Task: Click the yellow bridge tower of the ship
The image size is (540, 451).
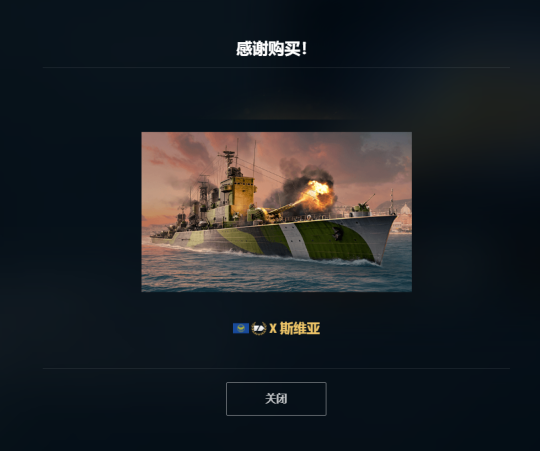Action: click(241, 195)
